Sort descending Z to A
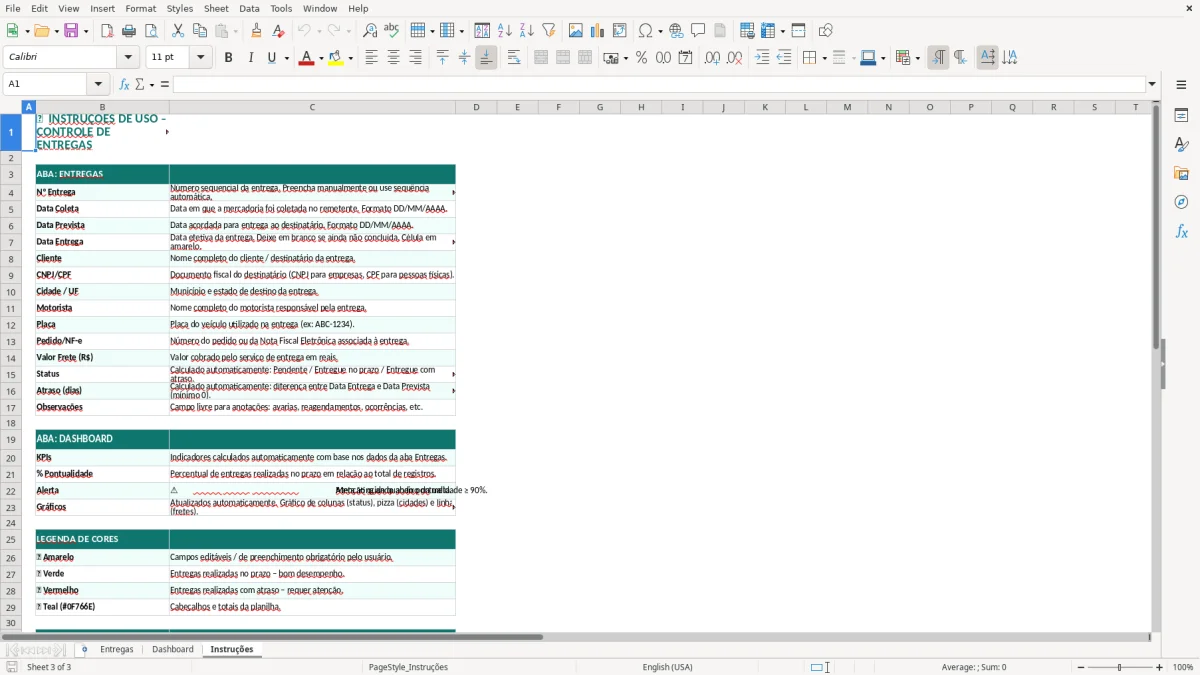Image resolution: width=1200 pixels, height=675 pixels. click(527, 31)
